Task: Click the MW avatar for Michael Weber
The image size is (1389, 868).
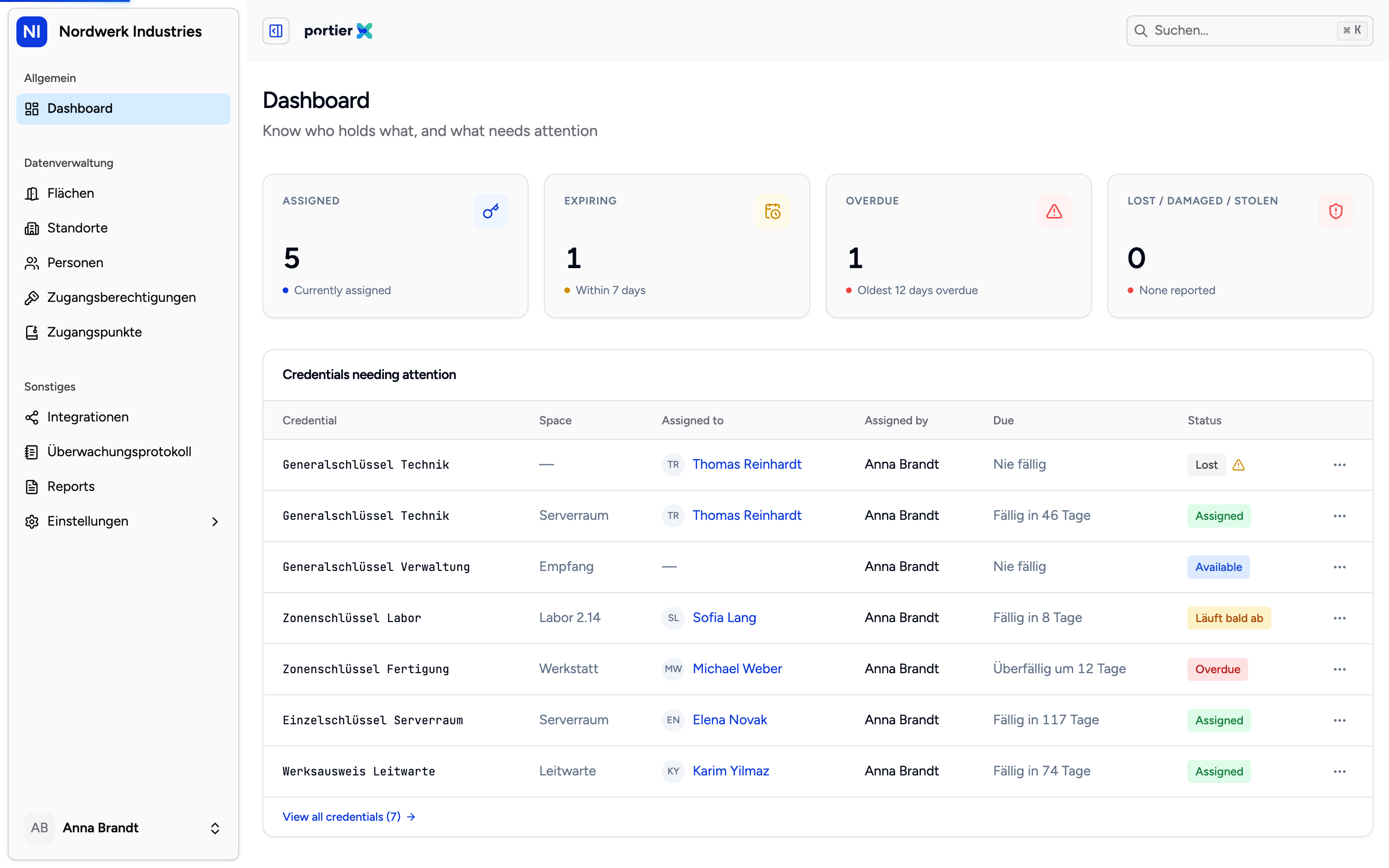Action: (673, 669)
